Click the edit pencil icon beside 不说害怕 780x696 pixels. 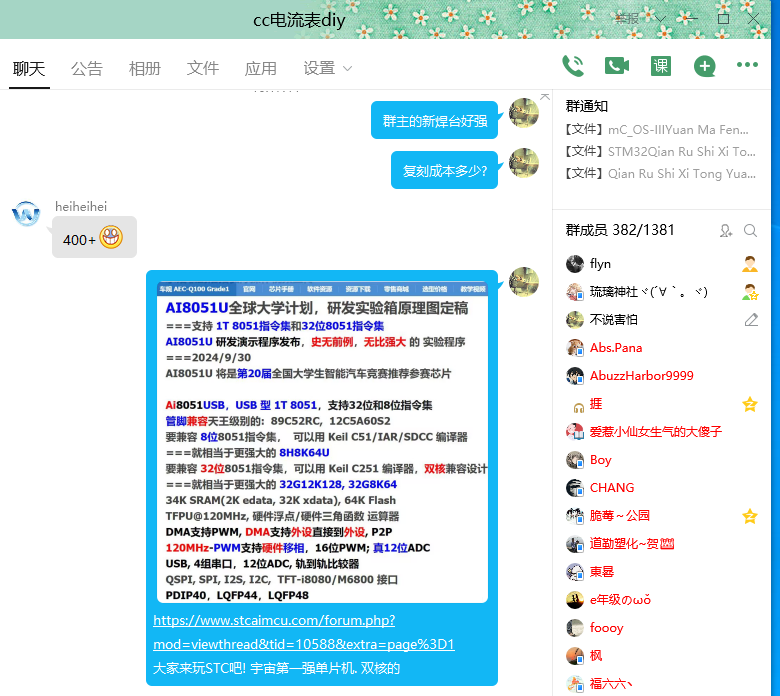(751, 319)
